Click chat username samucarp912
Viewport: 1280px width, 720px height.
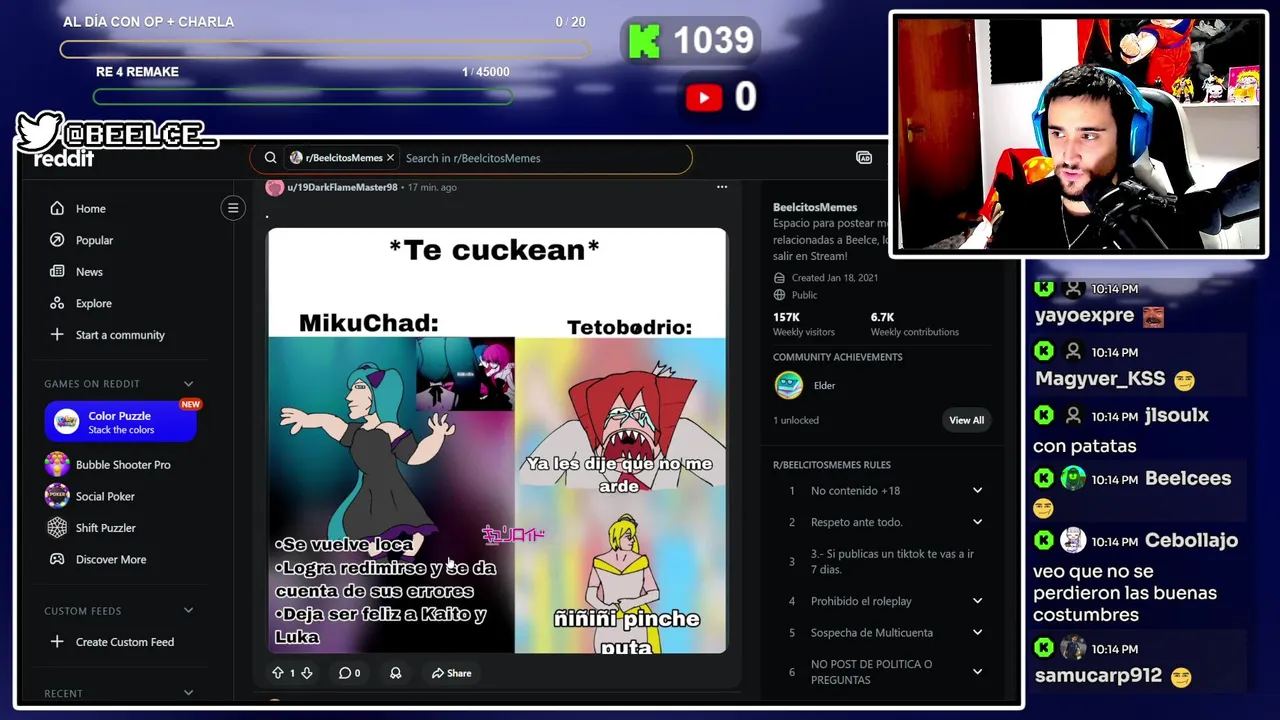[1098, 676]
